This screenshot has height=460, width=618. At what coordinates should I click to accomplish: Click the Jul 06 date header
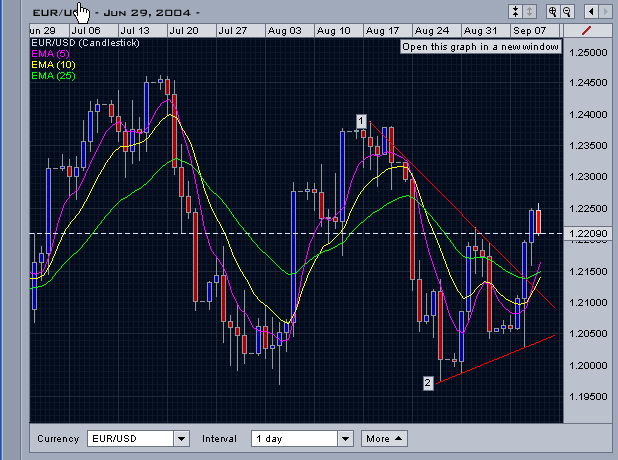[94, 30]
